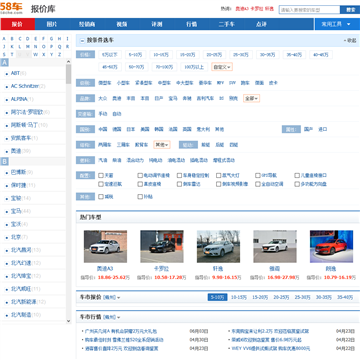Jump to letter W in alphabet index

click(x=35, y=55)
